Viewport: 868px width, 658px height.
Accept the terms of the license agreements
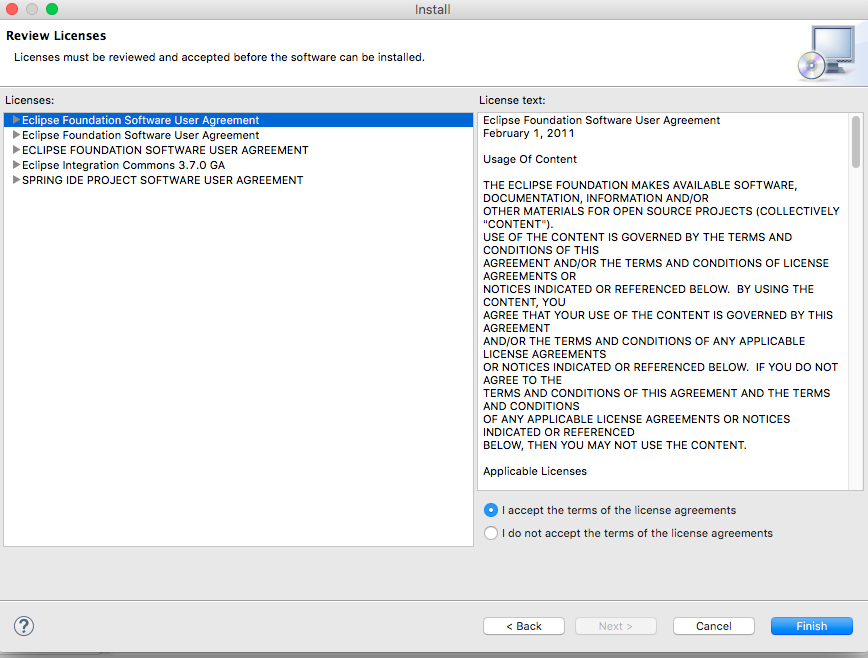[x=490, y=510]
